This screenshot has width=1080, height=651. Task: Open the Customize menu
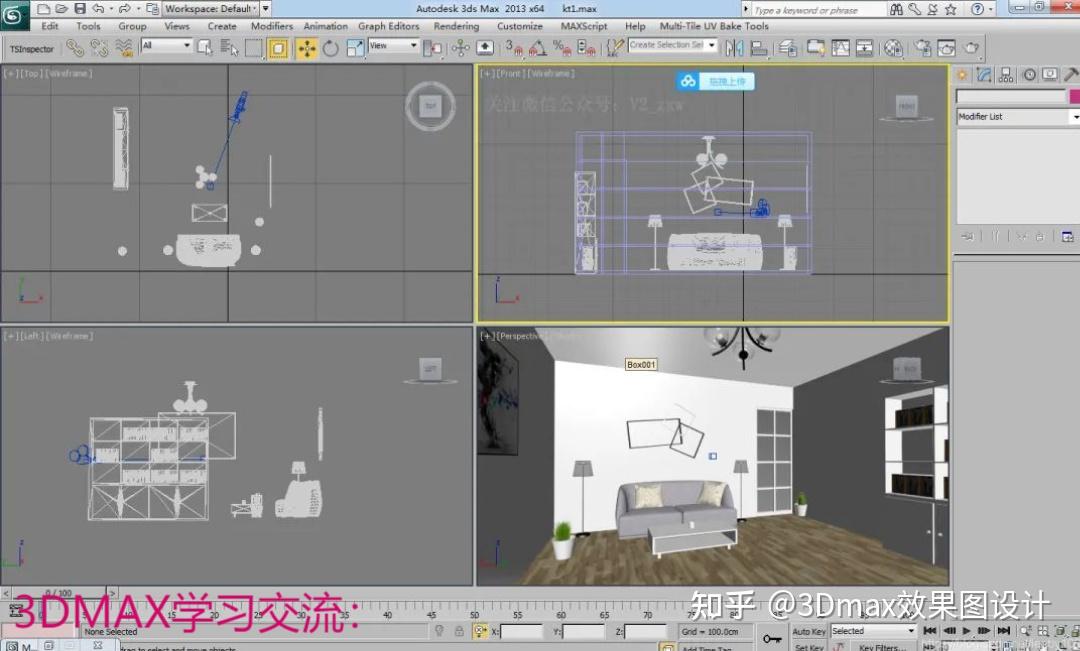coord(519,27)
